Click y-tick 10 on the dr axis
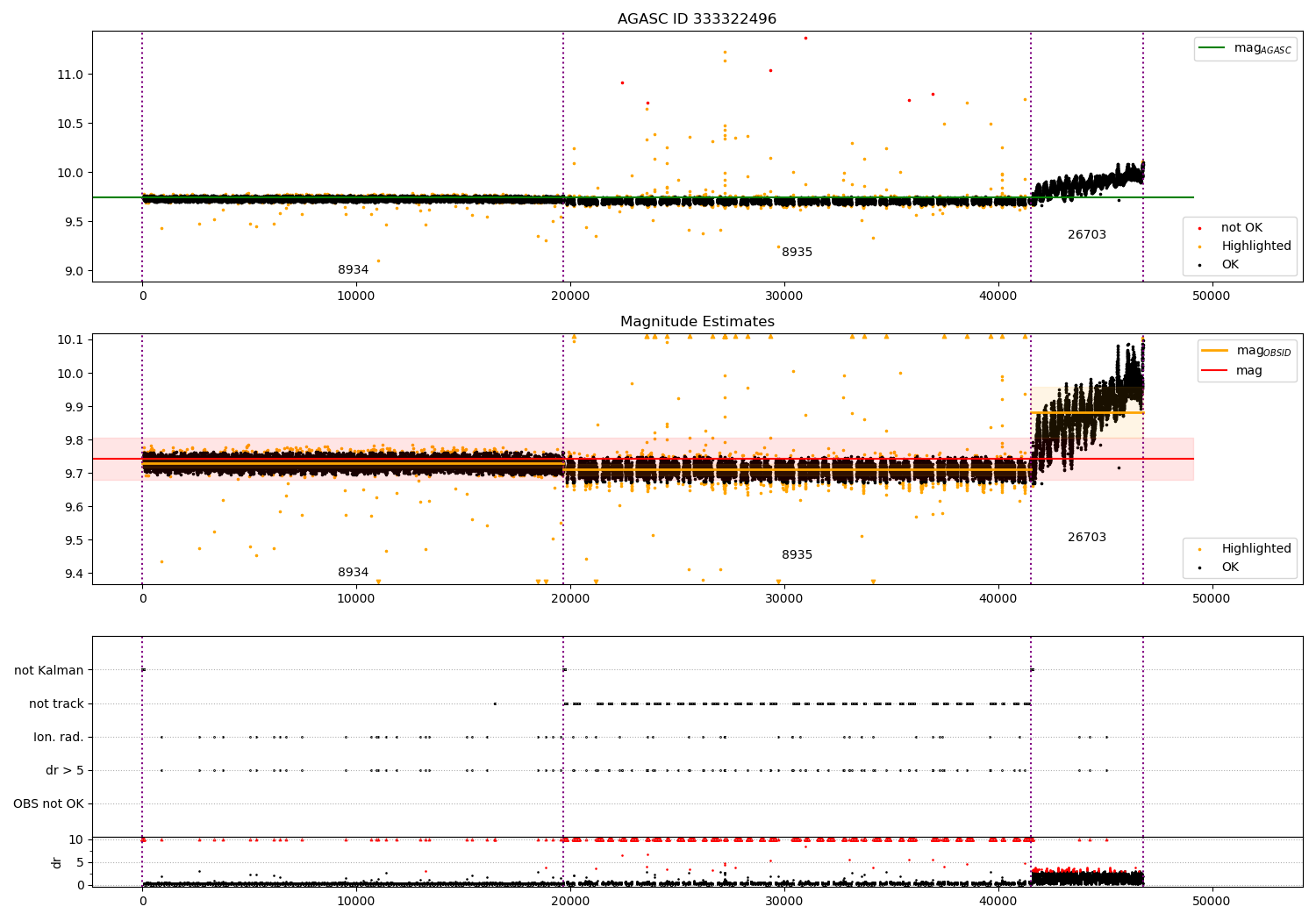Image resolution: width=1316 pixels, height=921 pixels. pyautogui.click(x=76, y=839)
